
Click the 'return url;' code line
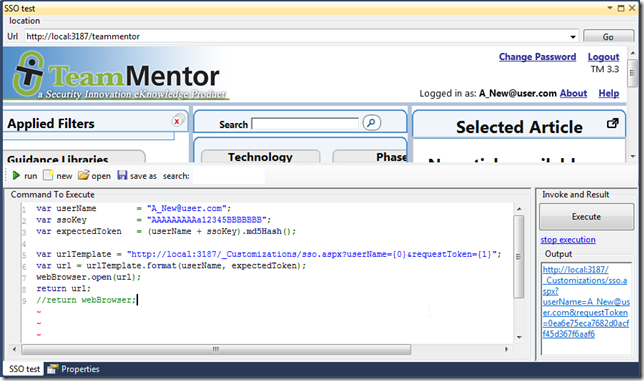tap(63, 289)
